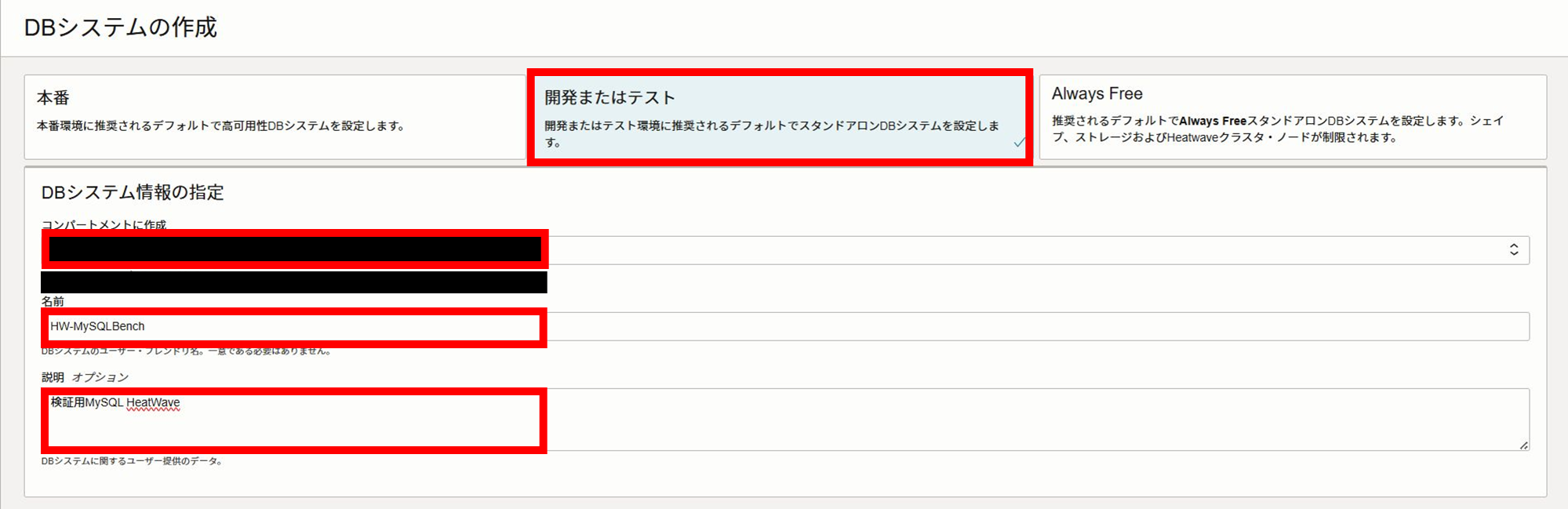
Task: Click the underlined HeatWave word in description
Action: (x=153, y=402)
